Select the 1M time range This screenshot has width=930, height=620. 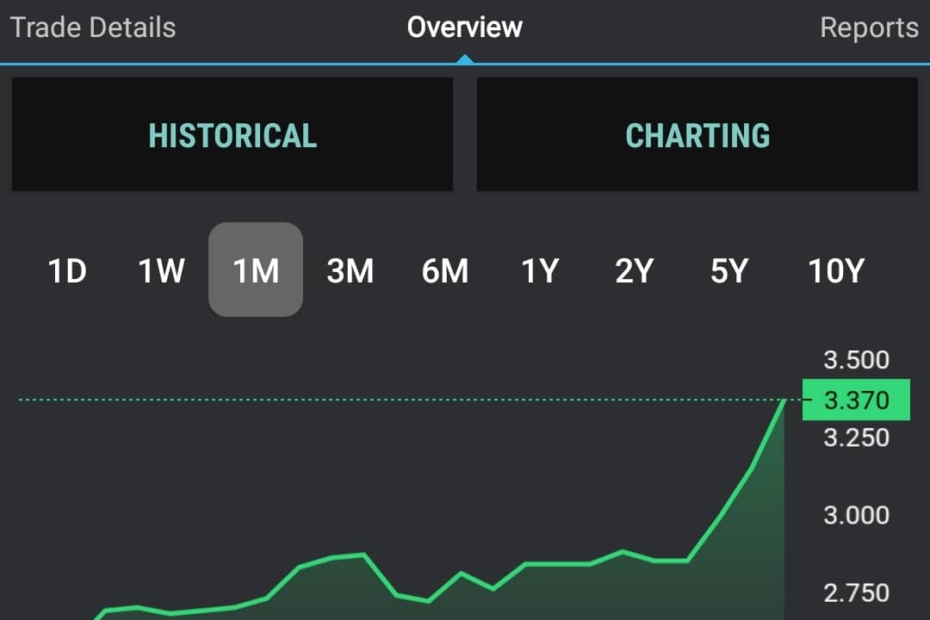point(256,269)
